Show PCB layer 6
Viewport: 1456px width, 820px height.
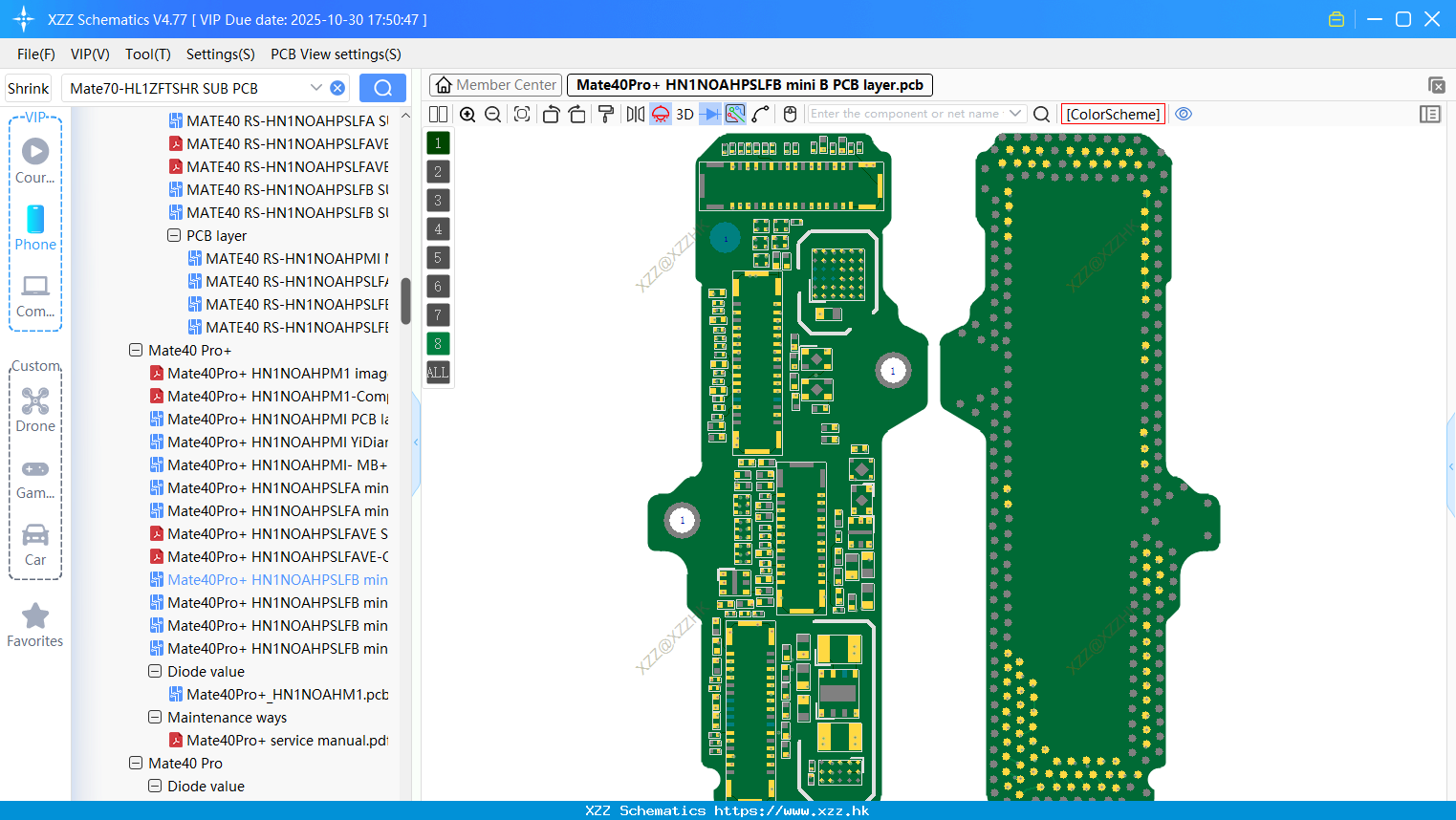pos(438,286)
